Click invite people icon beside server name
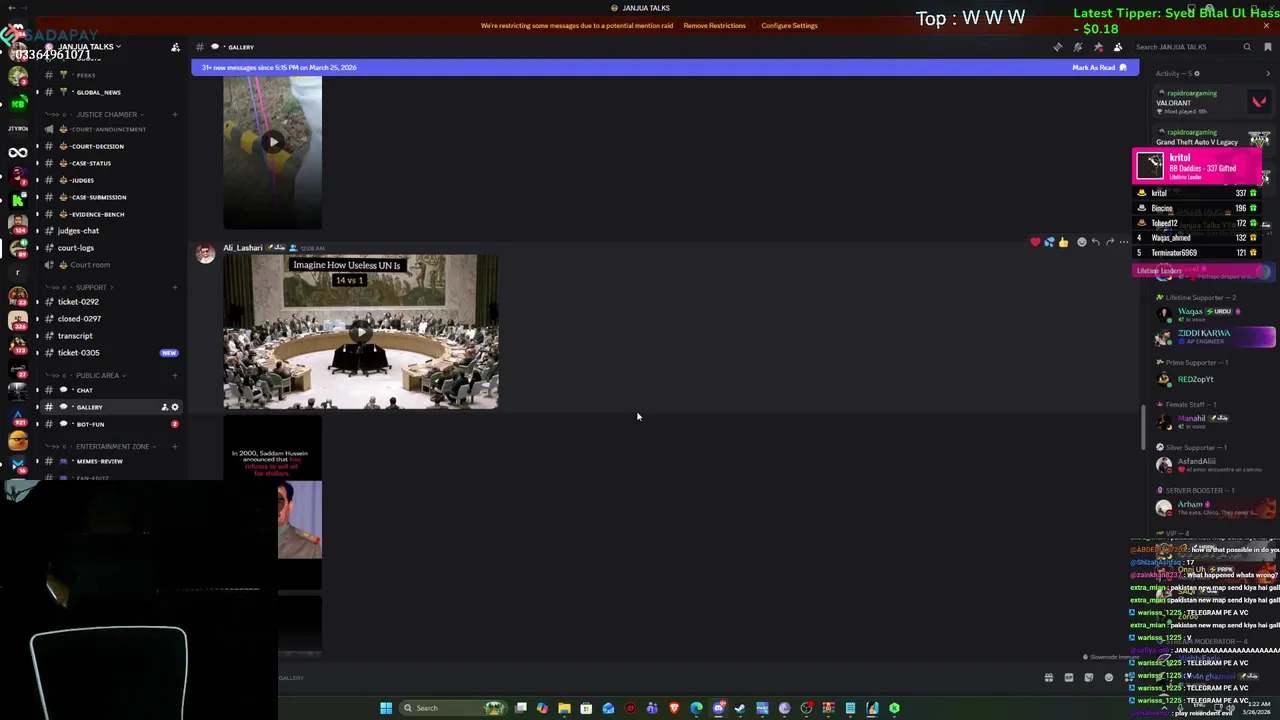This screenshot has height=720, width=1280. coord(175,47)
